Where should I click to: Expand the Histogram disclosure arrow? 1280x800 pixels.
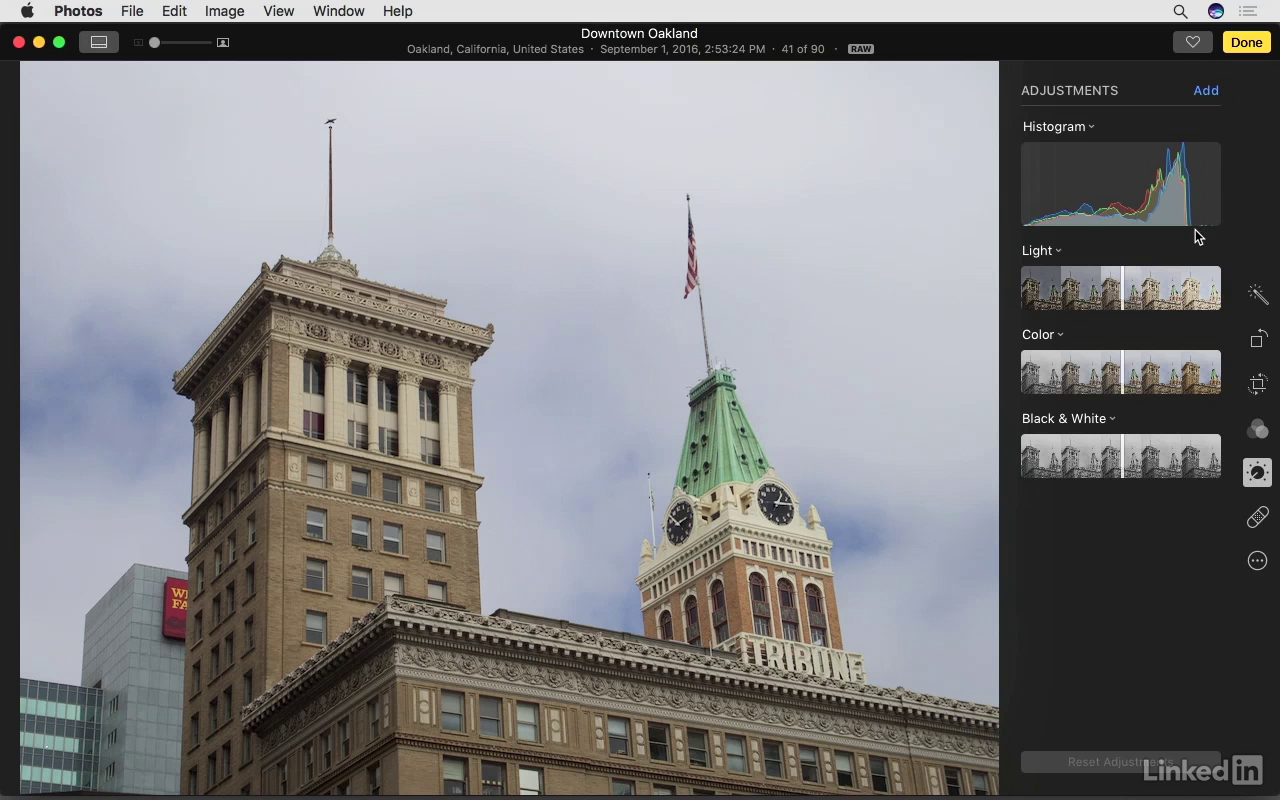coord(1091,127)
